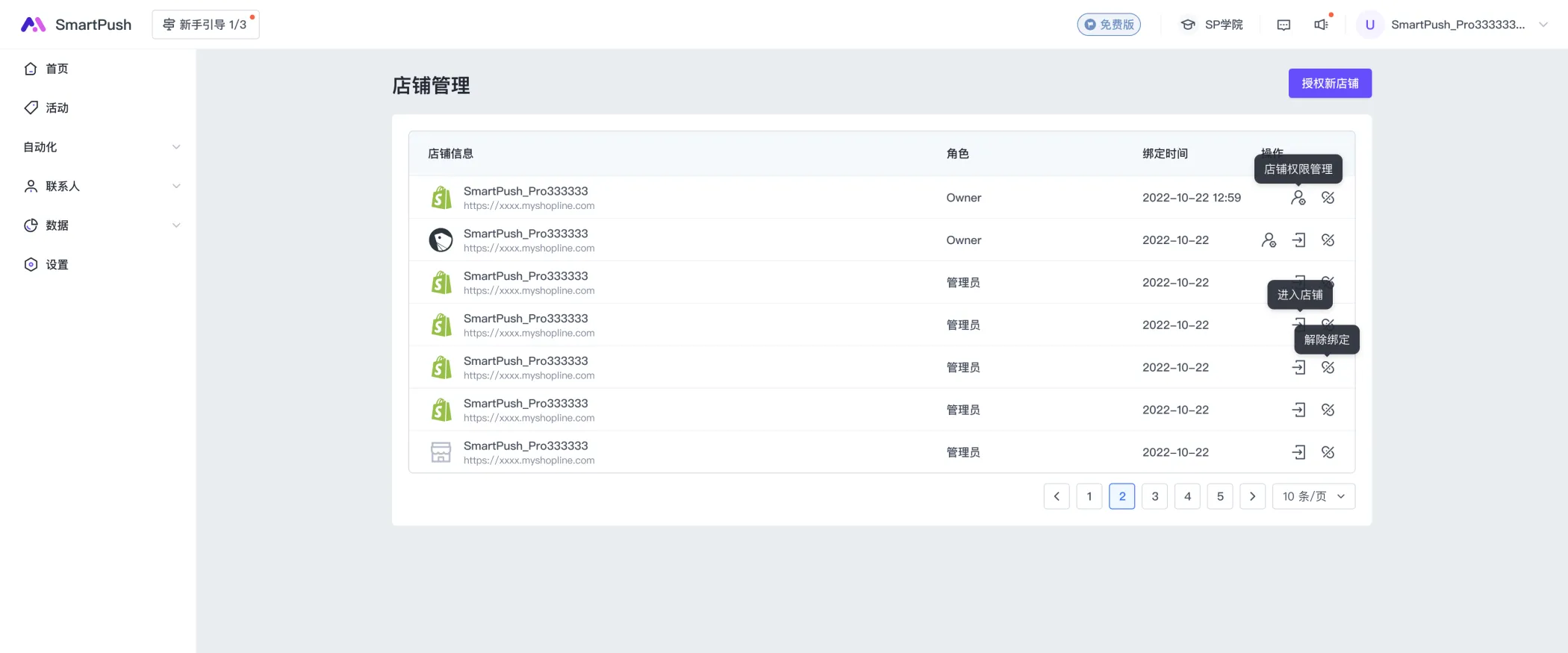1568x653 pixels.
Task: Enter the second store via arrow icon
Action: (x=1299, y=240)
